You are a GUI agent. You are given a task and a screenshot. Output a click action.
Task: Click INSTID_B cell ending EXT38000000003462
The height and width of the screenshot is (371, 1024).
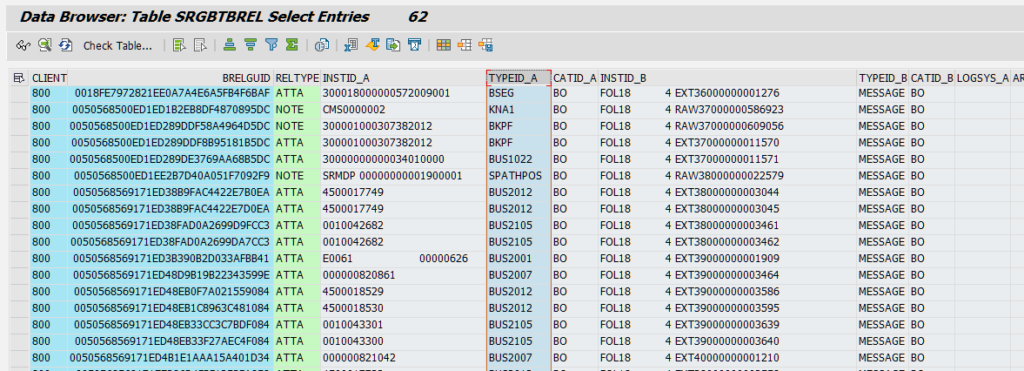click(727, 242)
